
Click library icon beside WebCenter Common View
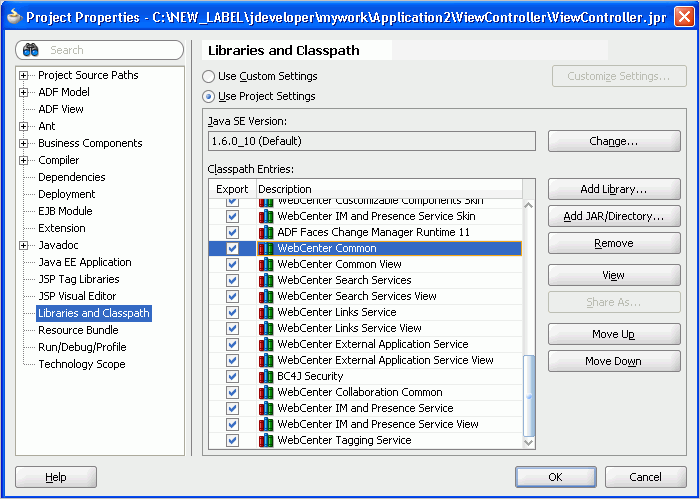(x=266, y=264)
